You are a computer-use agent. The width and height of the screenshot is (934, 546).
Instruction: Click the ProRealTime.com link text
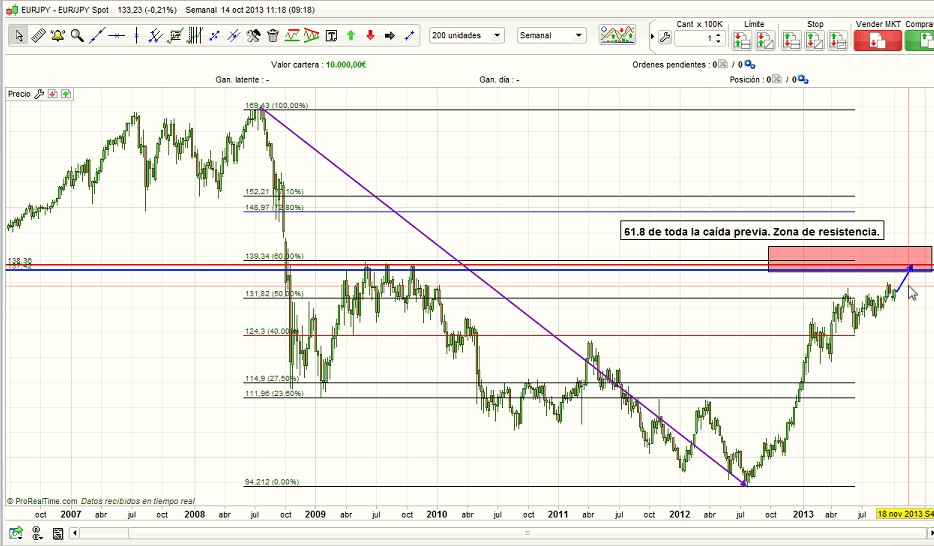pos(46,501)
